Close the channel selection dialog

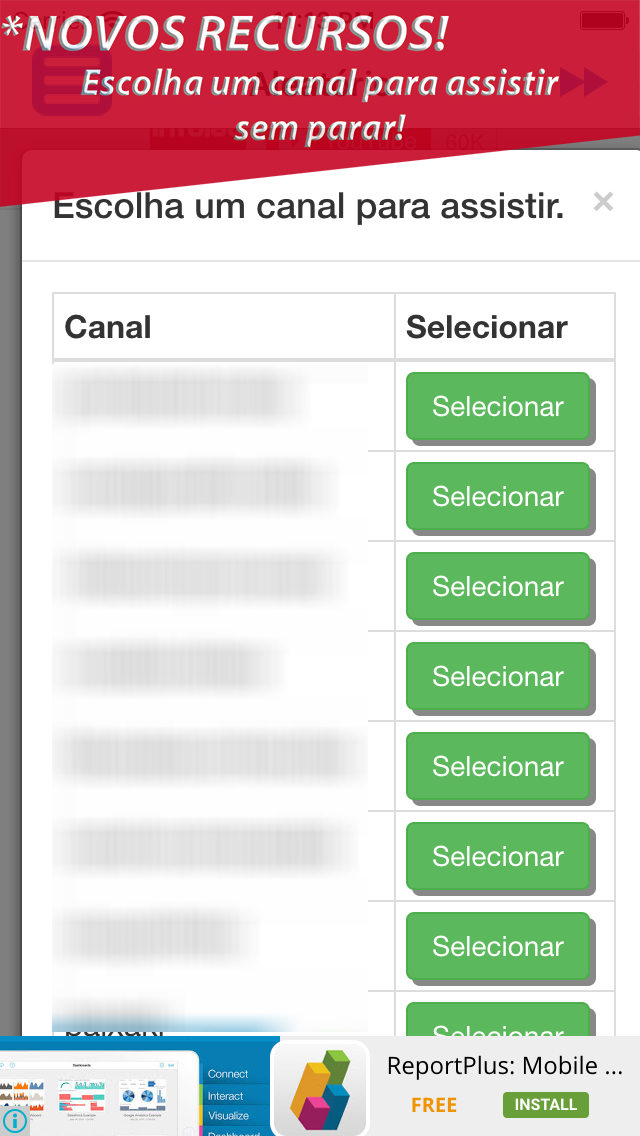(x=602, y=202)
